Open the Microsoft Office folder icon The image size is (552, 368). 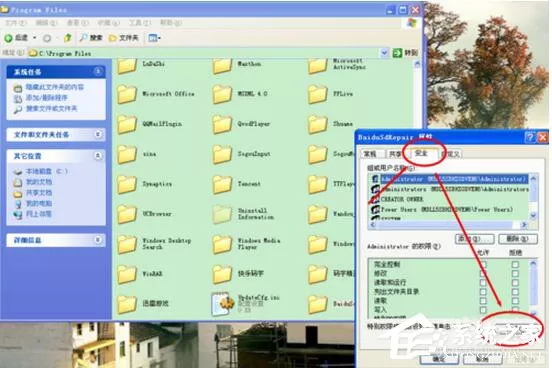point(127,94)
